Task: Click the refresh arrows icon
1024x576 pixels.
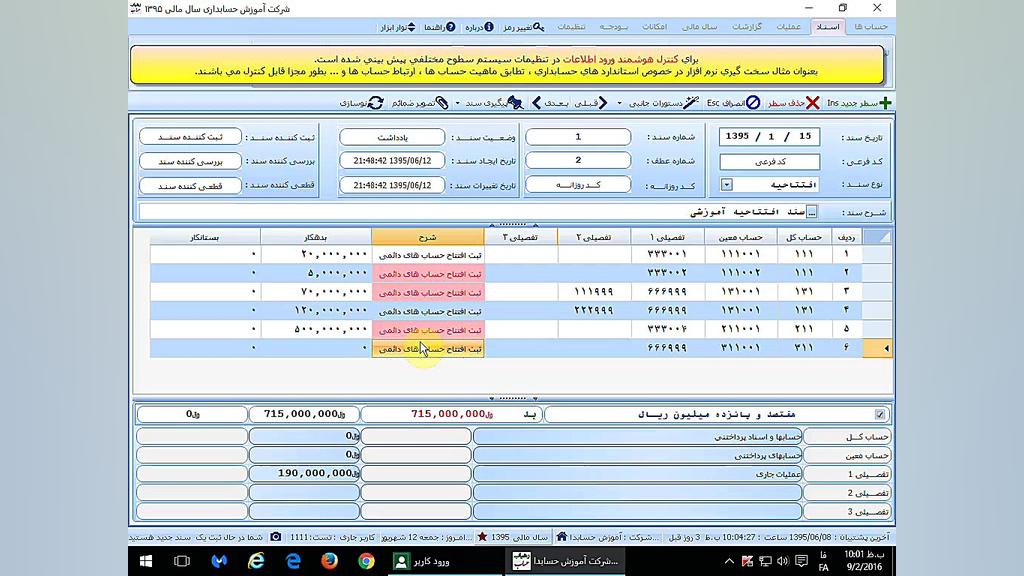Action: tap(376, 103)
